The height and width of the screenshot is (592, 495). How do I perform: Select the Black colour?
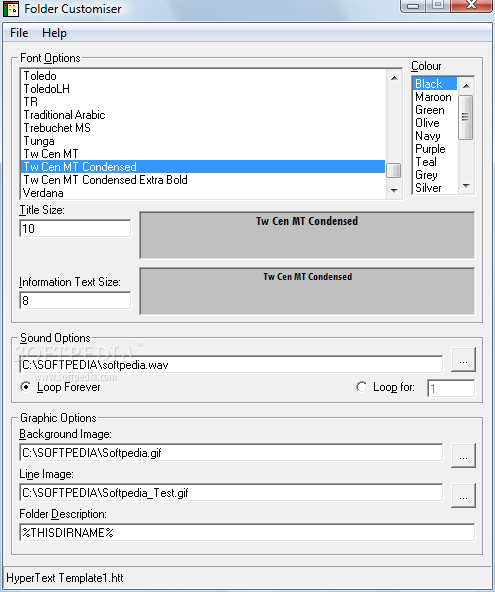click(x=435, y=83)
